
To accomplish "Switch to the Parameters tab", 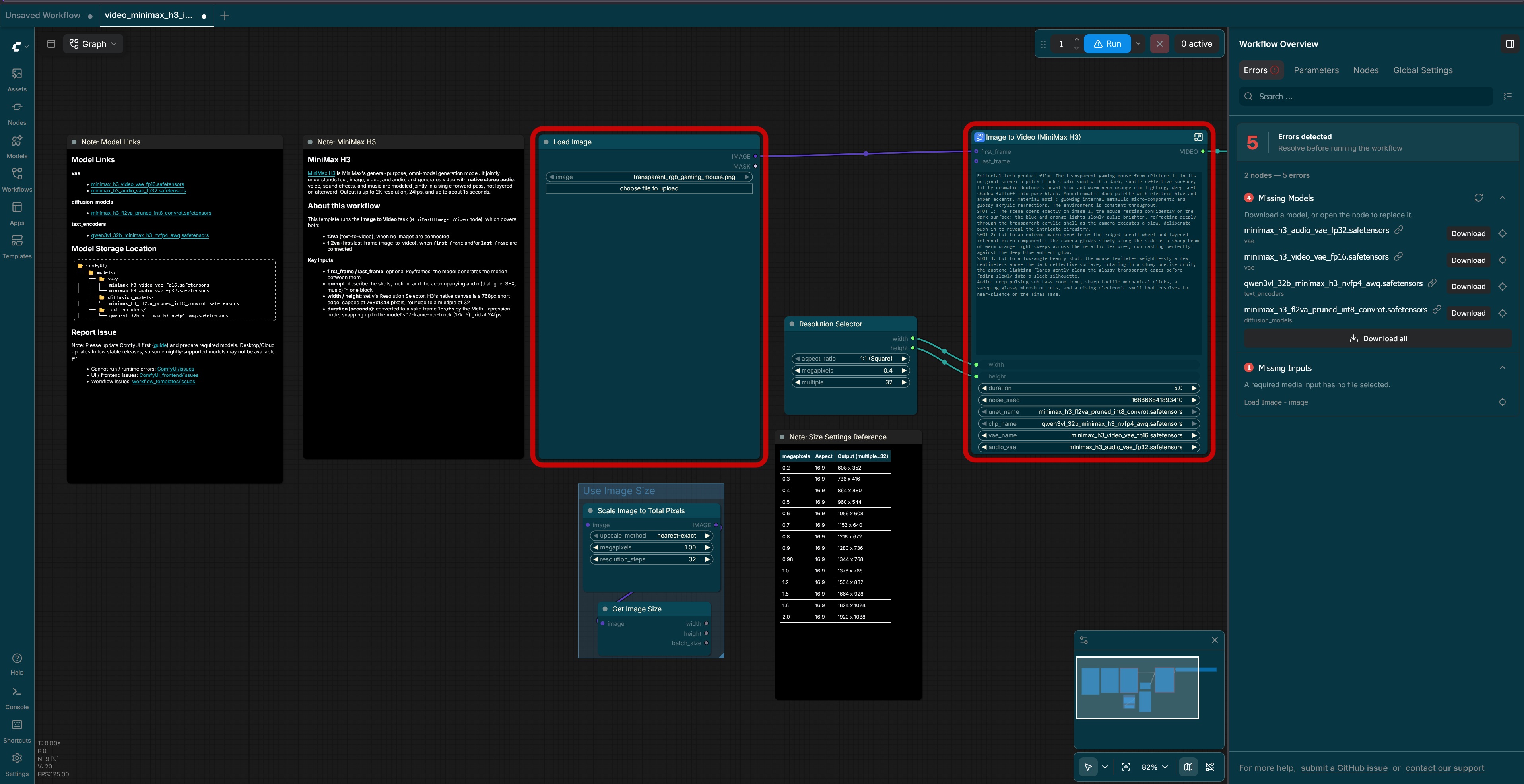I will point(1316,70).
